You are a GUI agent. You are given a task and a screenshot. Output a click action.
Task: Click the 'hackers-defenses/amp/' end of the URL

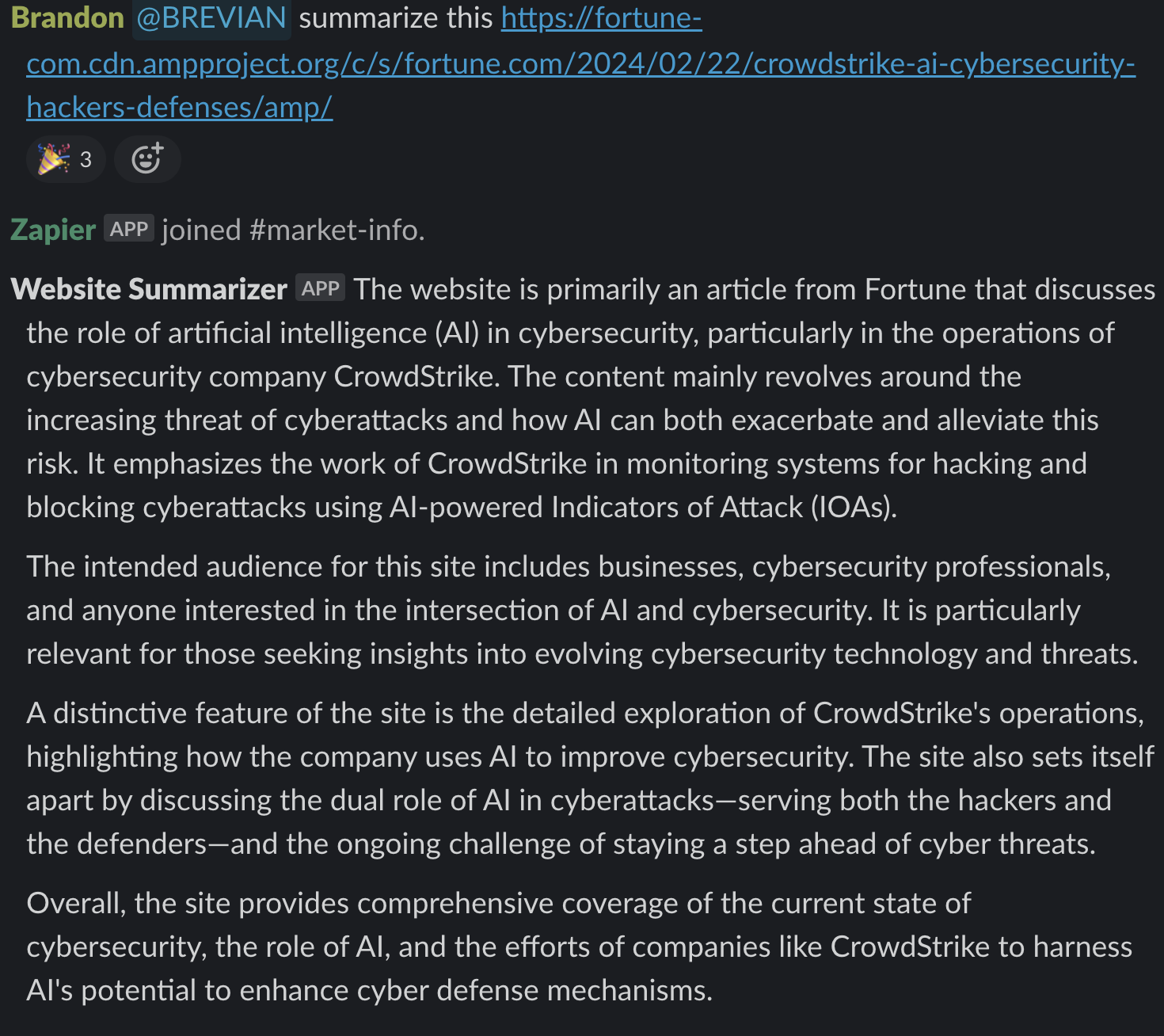point(179,106)
